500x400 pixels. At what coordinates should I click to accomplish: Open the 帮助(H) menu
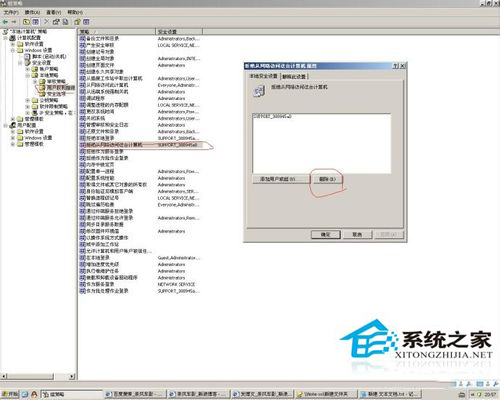[75, 12]
